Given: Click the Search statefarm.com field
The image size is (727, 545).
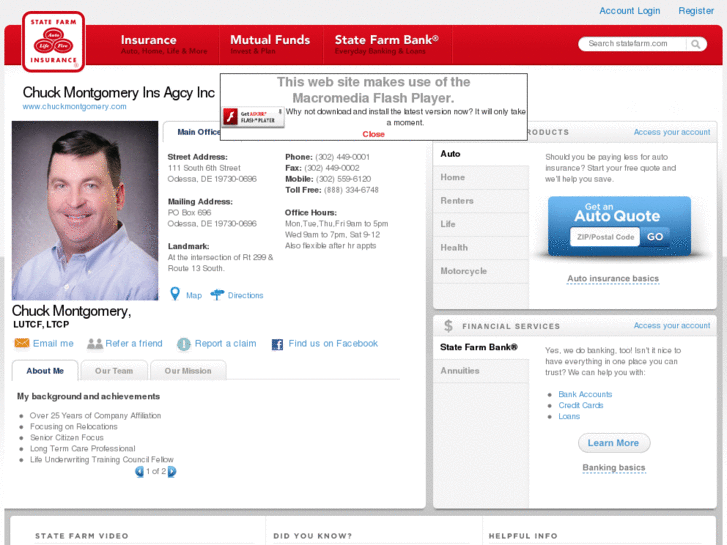Looking at the screenshot, I should coord(633,44).
